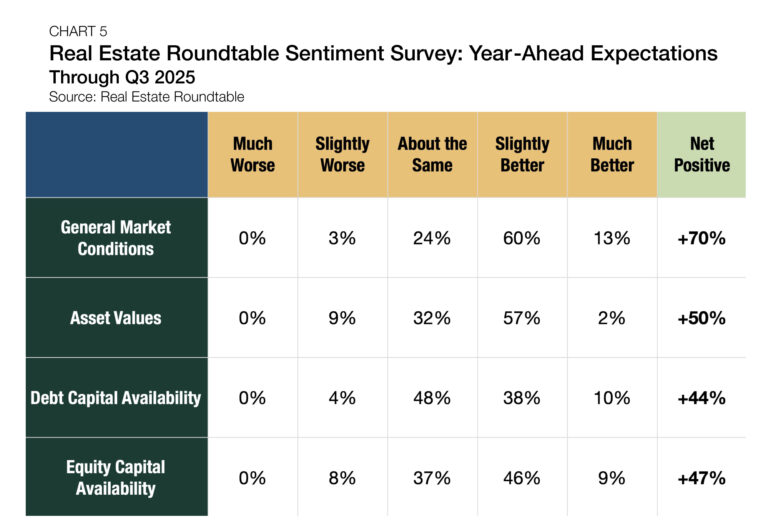This screenshot has width=768, height=527.
Task: Click the "Much Better" column header
Action: [x=612, y=154]
